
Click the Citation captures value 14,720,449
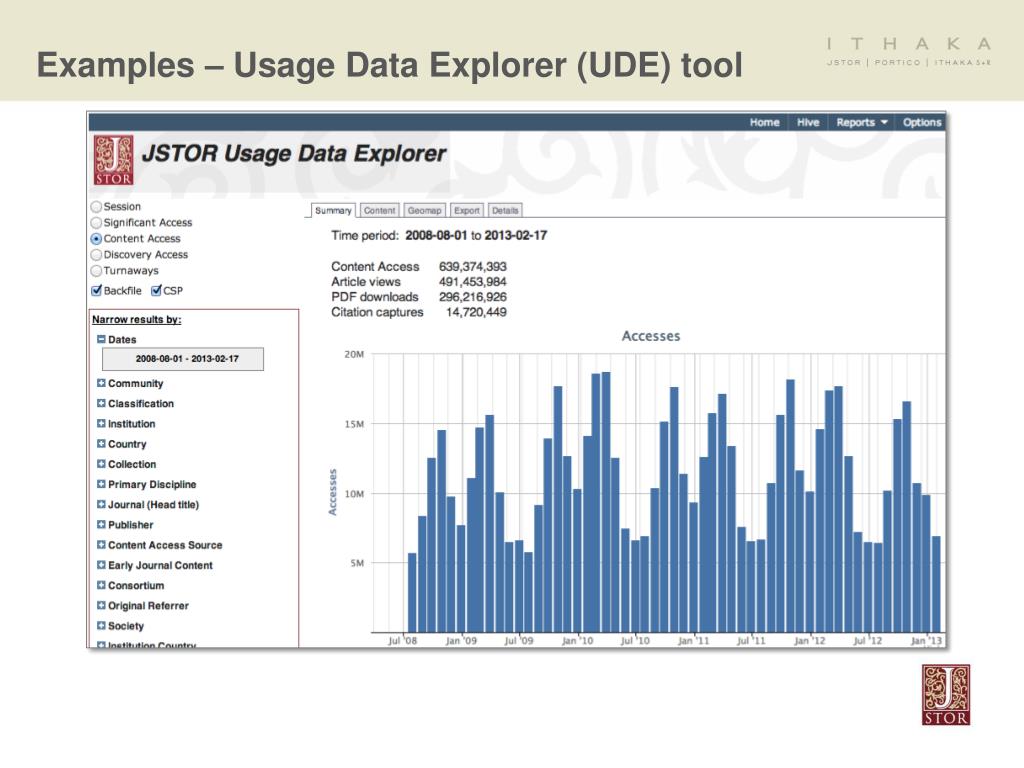[476, 312]
